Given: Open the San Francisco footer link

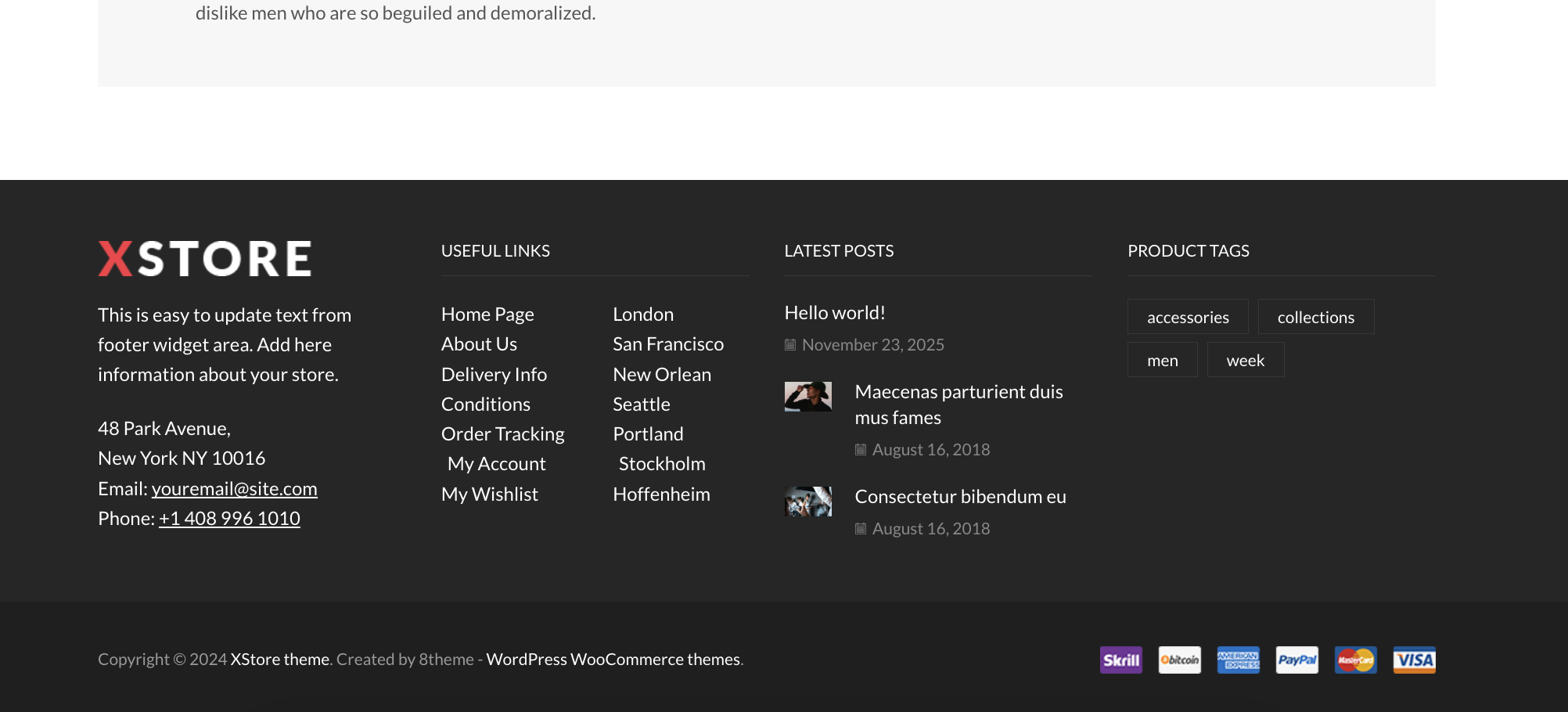Looking at the screenshot, I should [x=667, y=344].
